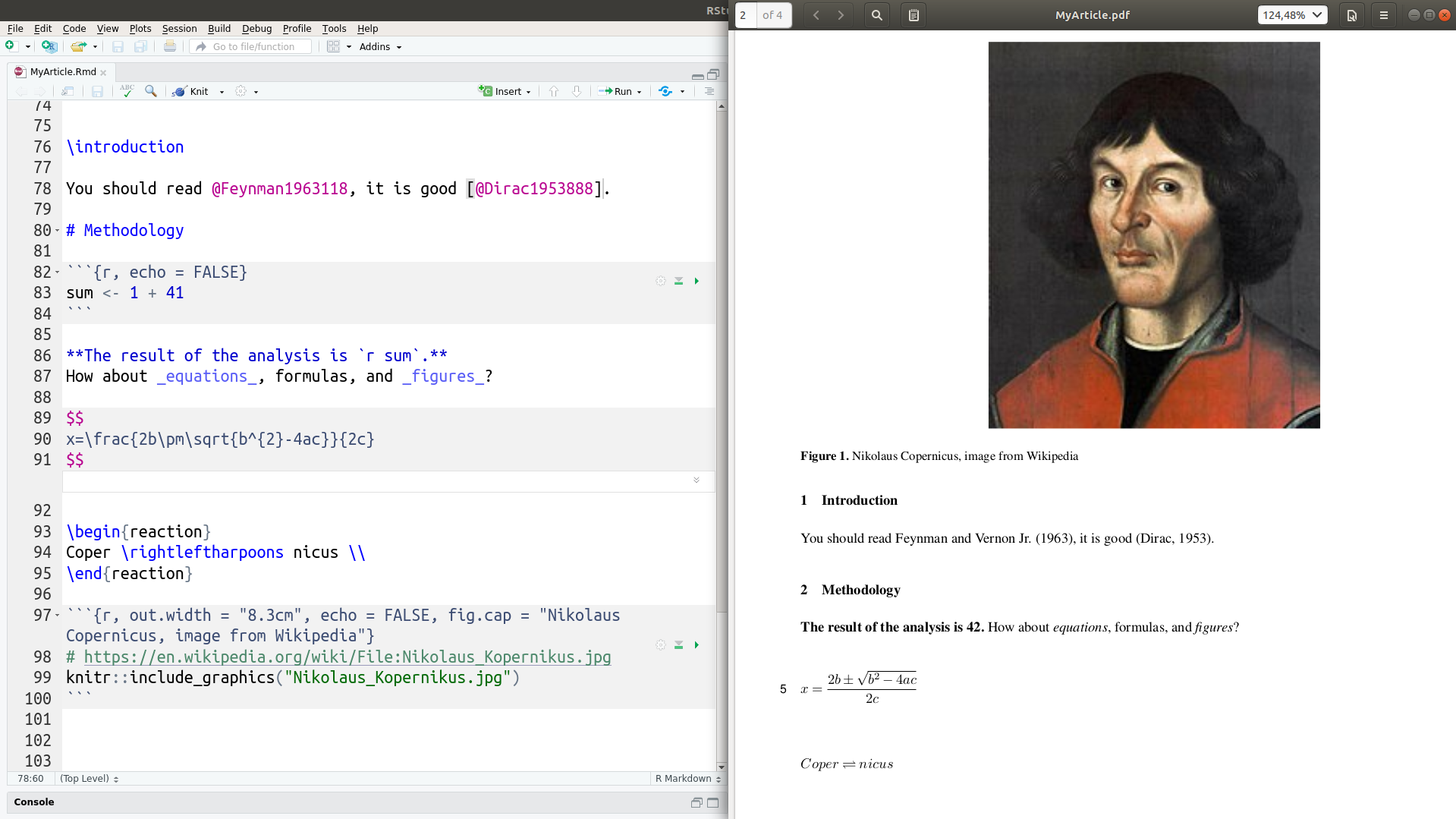Image resolution: width=1456 pixels, height=819 pixels.
Task: Click the Save all documents icon
Action: coord(140,46)
